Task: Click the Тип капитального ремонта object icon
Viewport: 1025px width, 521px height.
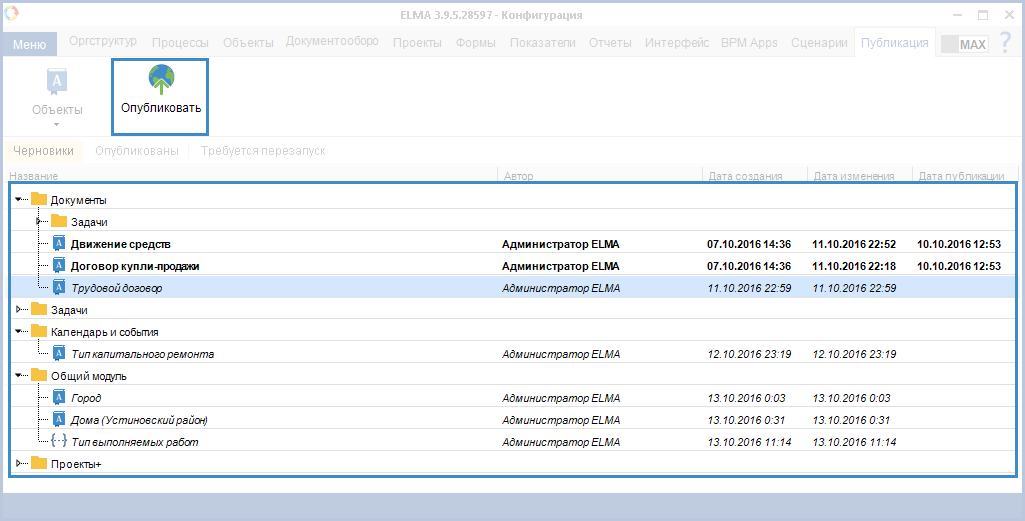Action: [59, 353]
